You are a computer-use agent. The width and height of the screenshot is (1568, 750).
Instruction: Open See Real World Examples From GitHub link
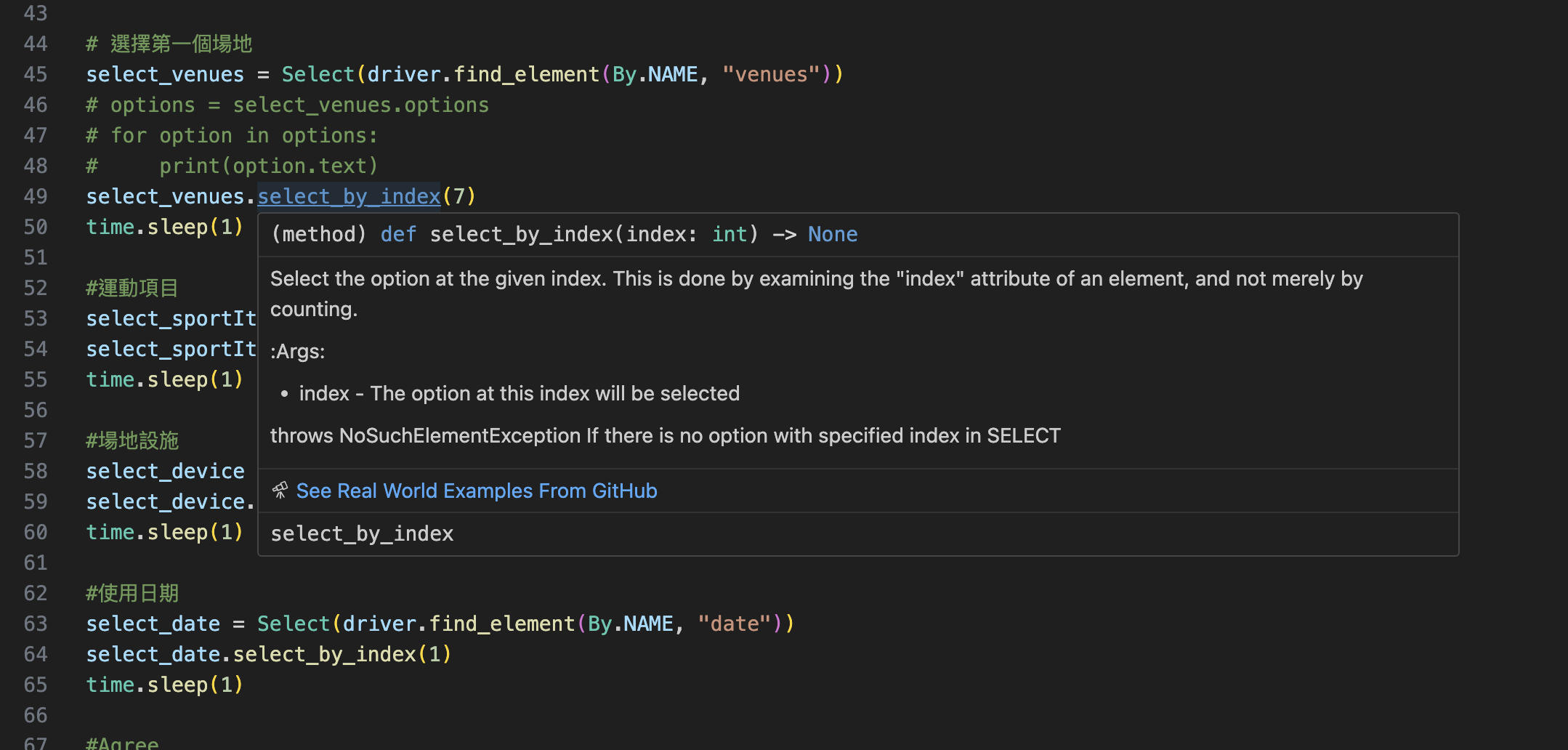[477, 491]
